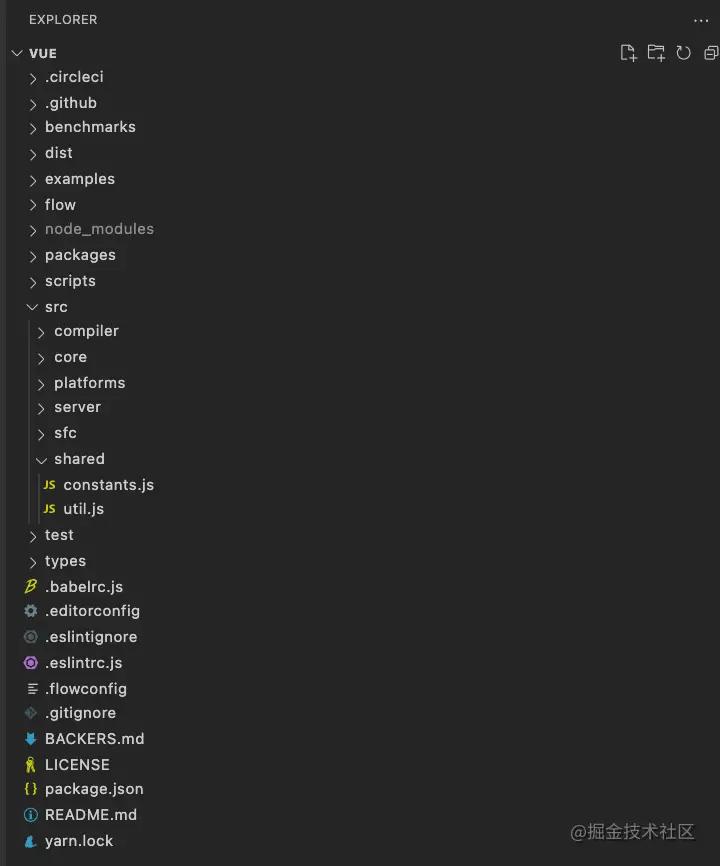The image size is (720, 866).
Task: Collapse the VUE project root
Action: pos(17,53)
